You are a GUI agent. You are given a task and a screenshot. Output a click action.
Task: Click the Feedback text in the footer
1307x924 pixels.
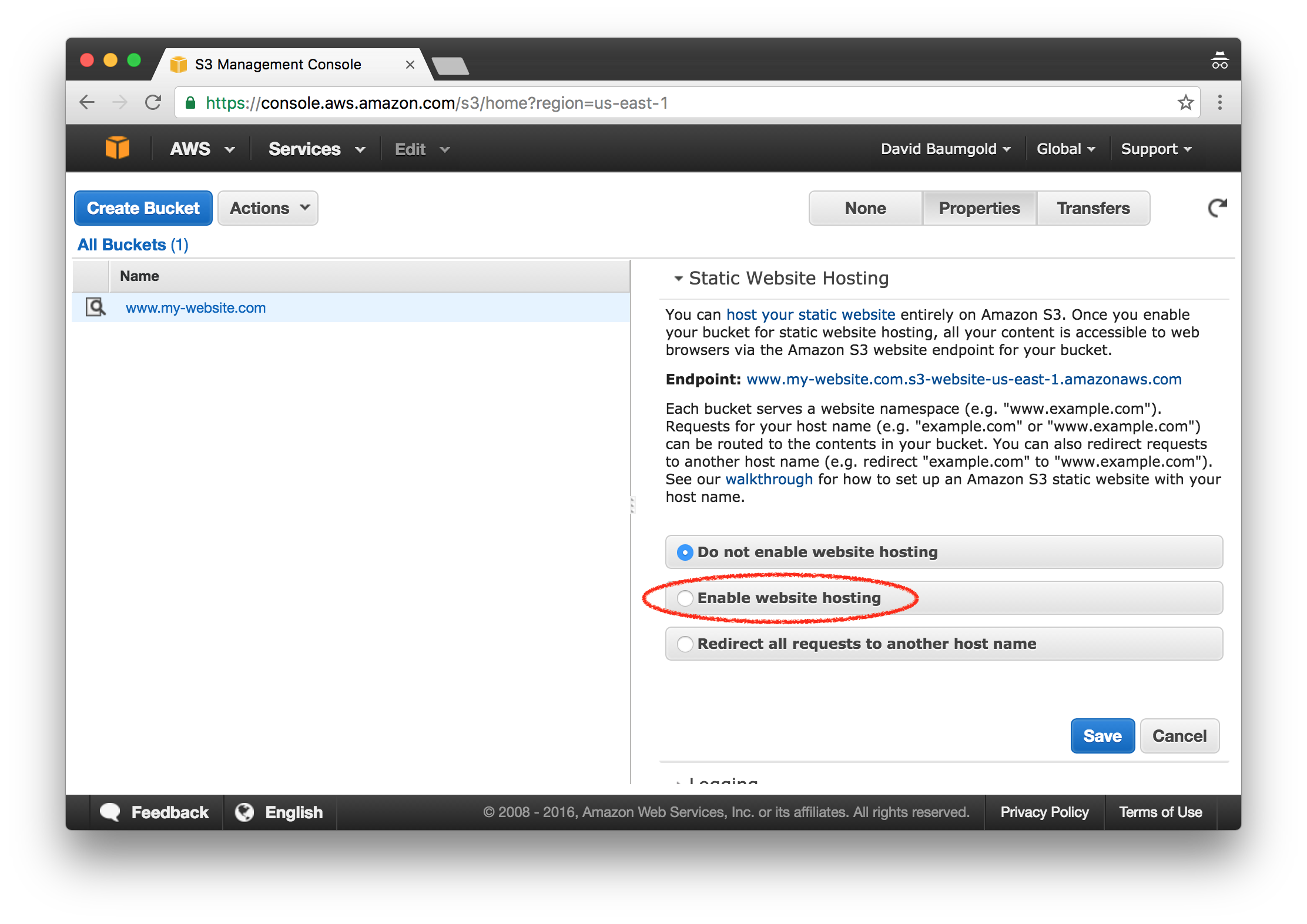click(x=170, y=812)
